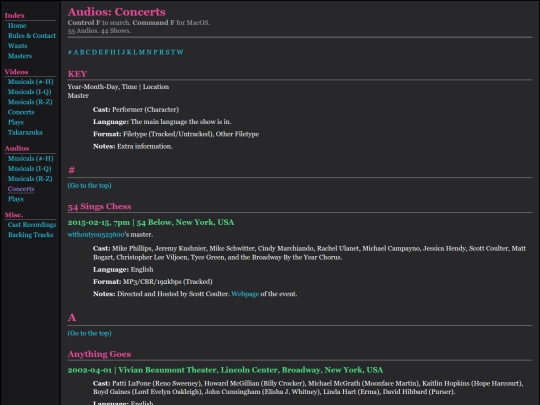Open Videos Musicals (#-H) link

click(30, 82)
